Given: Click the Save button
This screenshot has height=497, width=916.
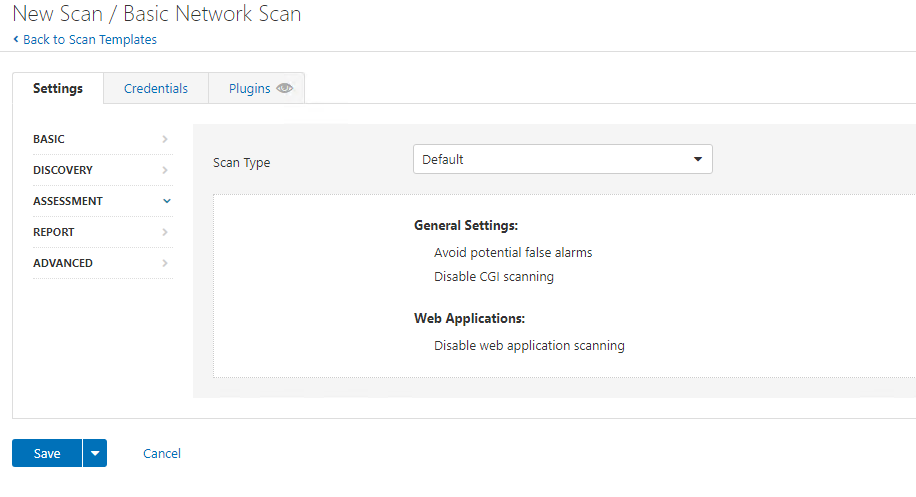Looking at the screenshot, I should point(47,453).
